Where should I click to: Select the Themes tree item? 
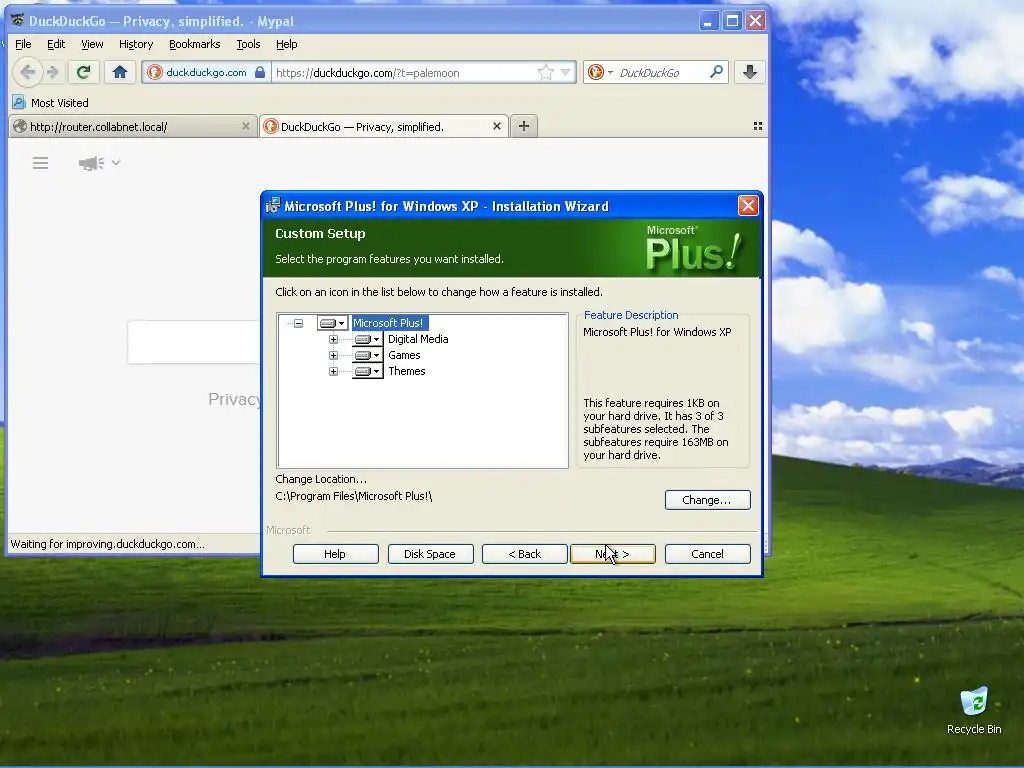coord(407,372)
